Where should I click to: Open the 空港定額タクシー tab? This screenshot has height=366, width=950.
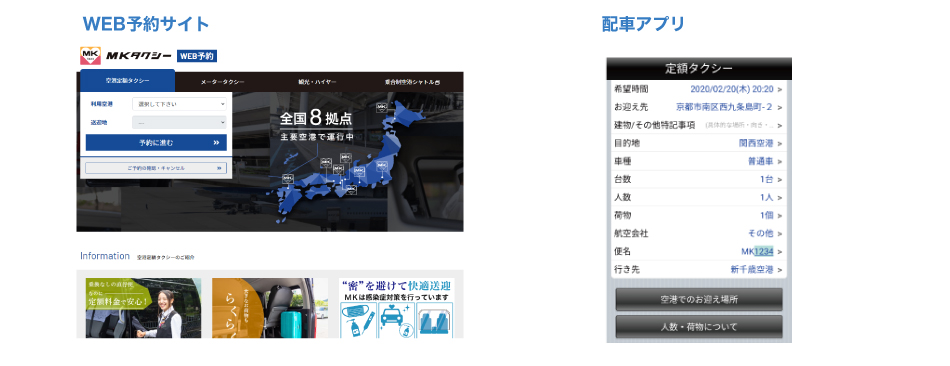[x=127, y=81]
